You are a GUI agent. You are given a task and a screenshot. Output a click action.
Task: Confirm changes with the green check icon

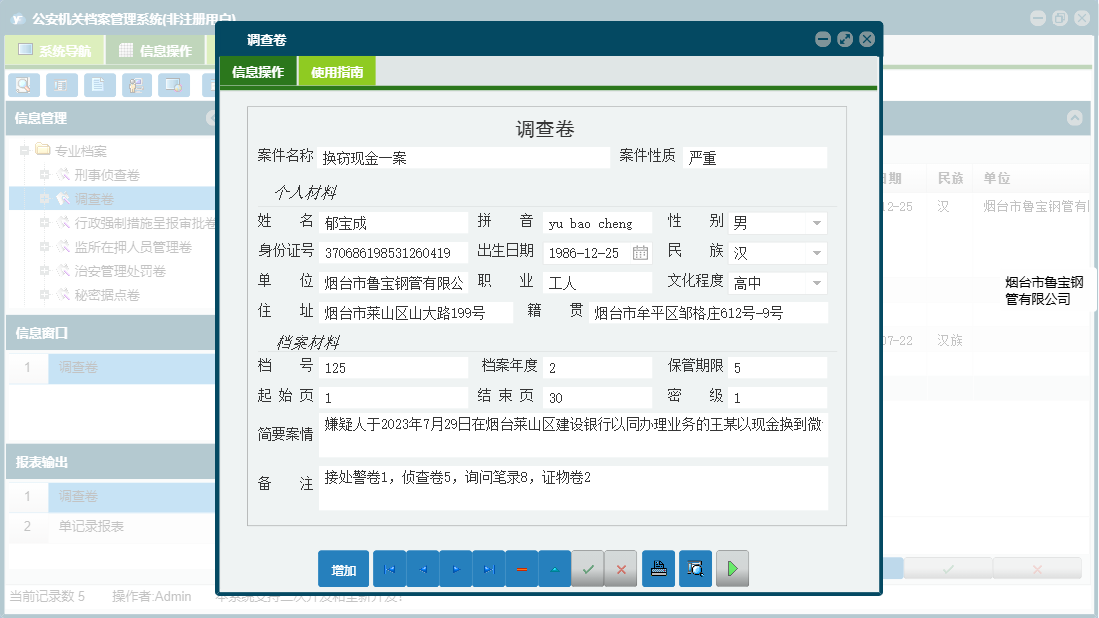(587, 568)
